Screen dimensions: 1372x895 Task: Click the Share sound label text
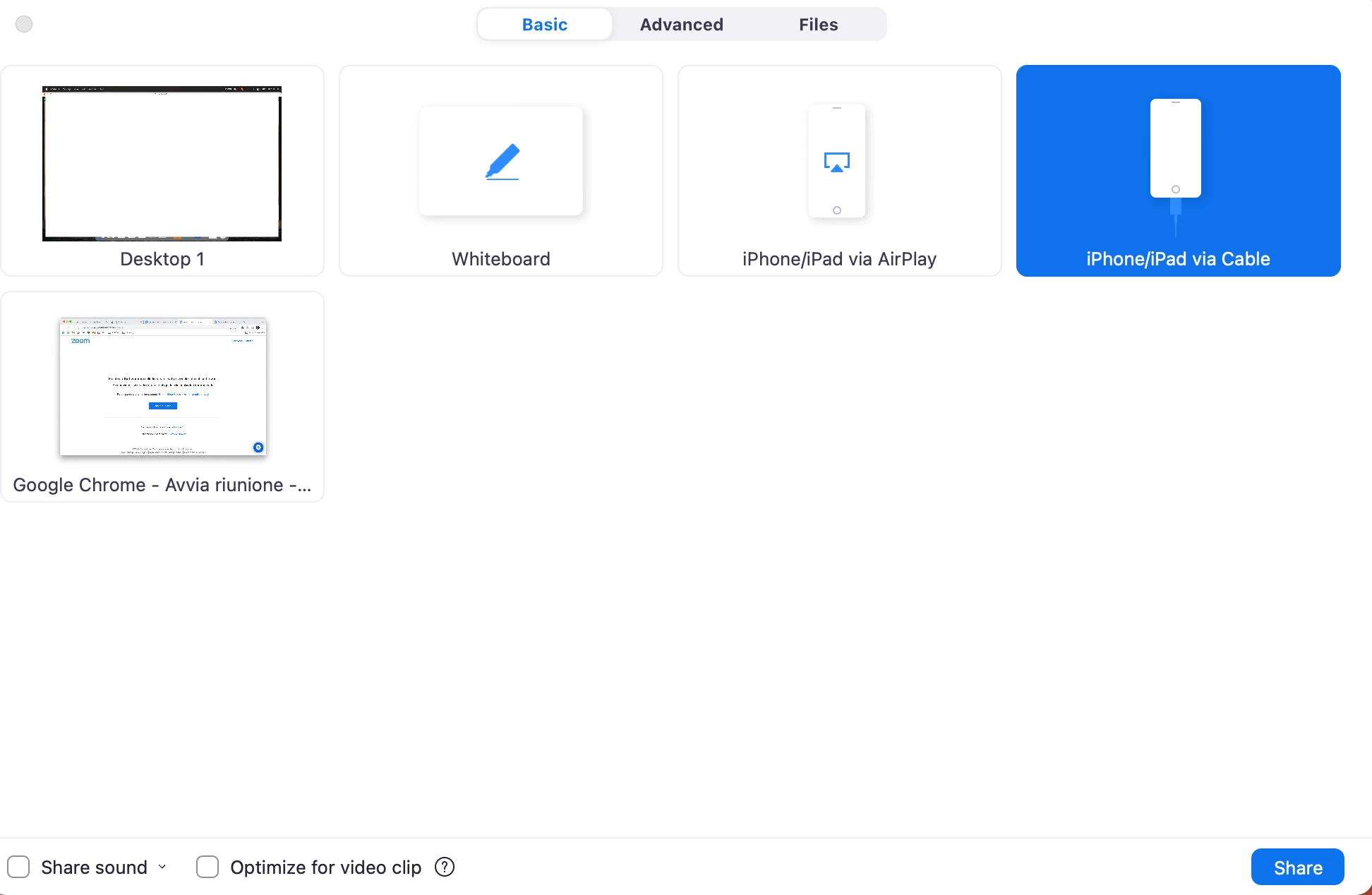coord(94,867)
